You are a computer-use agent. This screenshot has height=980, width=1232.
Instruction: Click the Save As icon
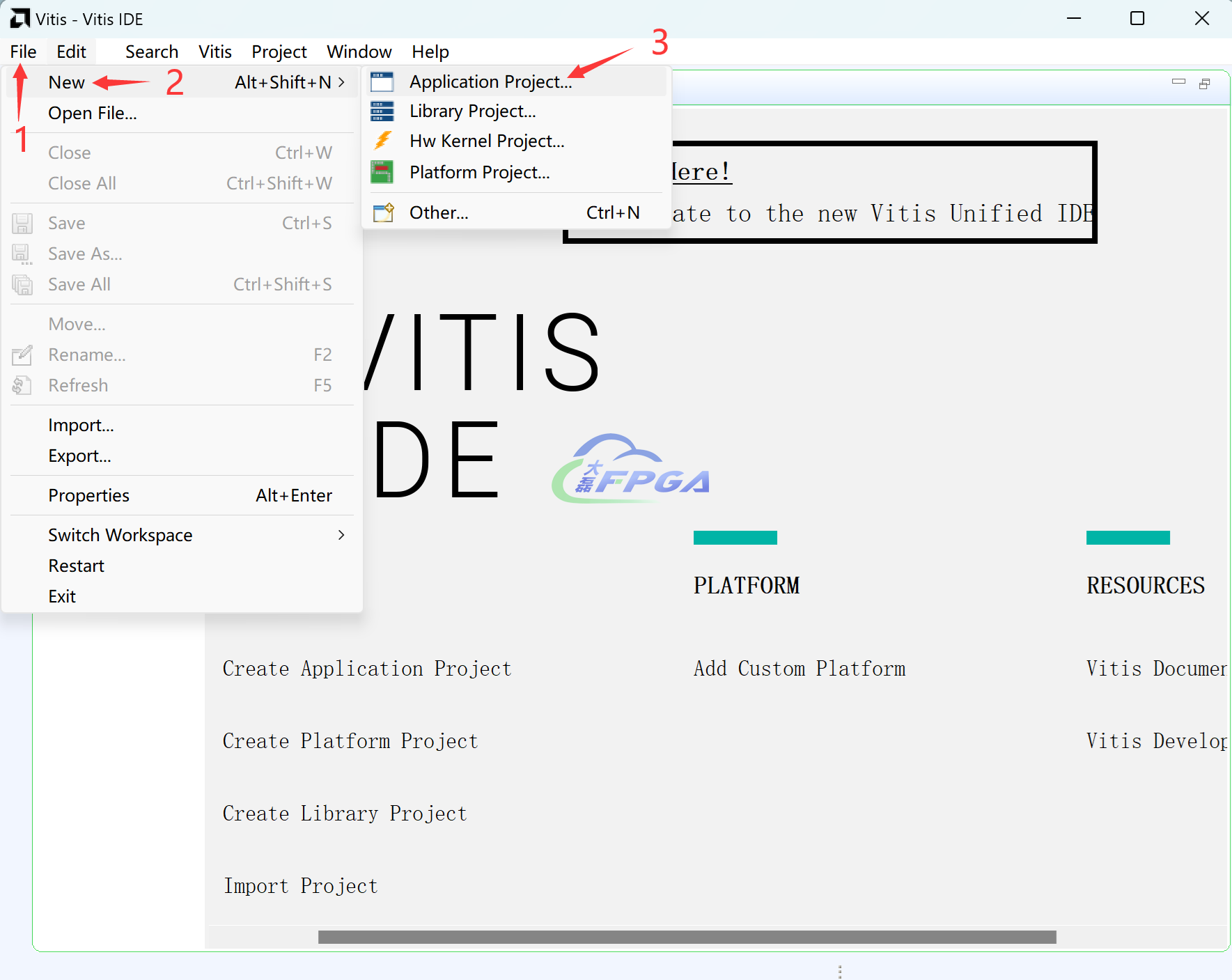point(22,254)
